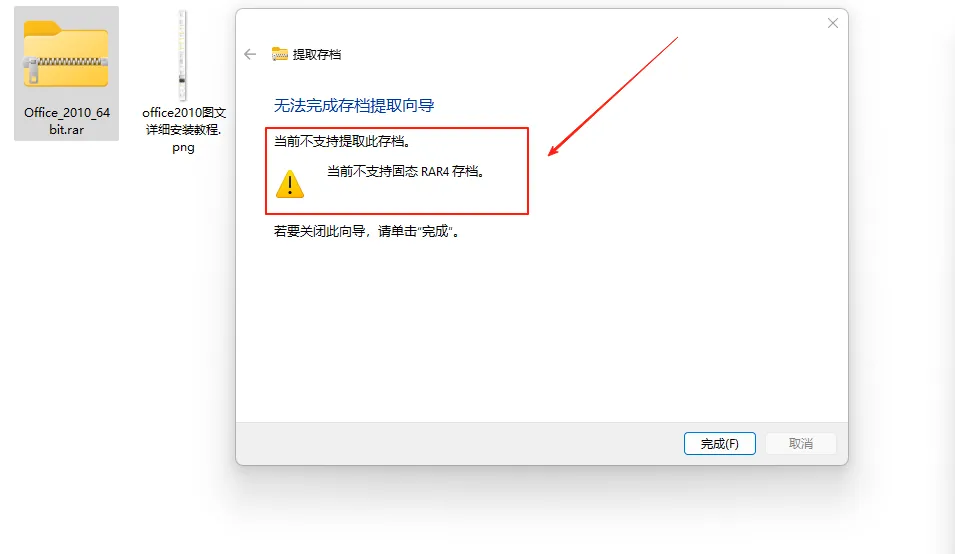
Task: Click the text 当前不支持固态 RAR4 存档
Action: tap(406, 172)
